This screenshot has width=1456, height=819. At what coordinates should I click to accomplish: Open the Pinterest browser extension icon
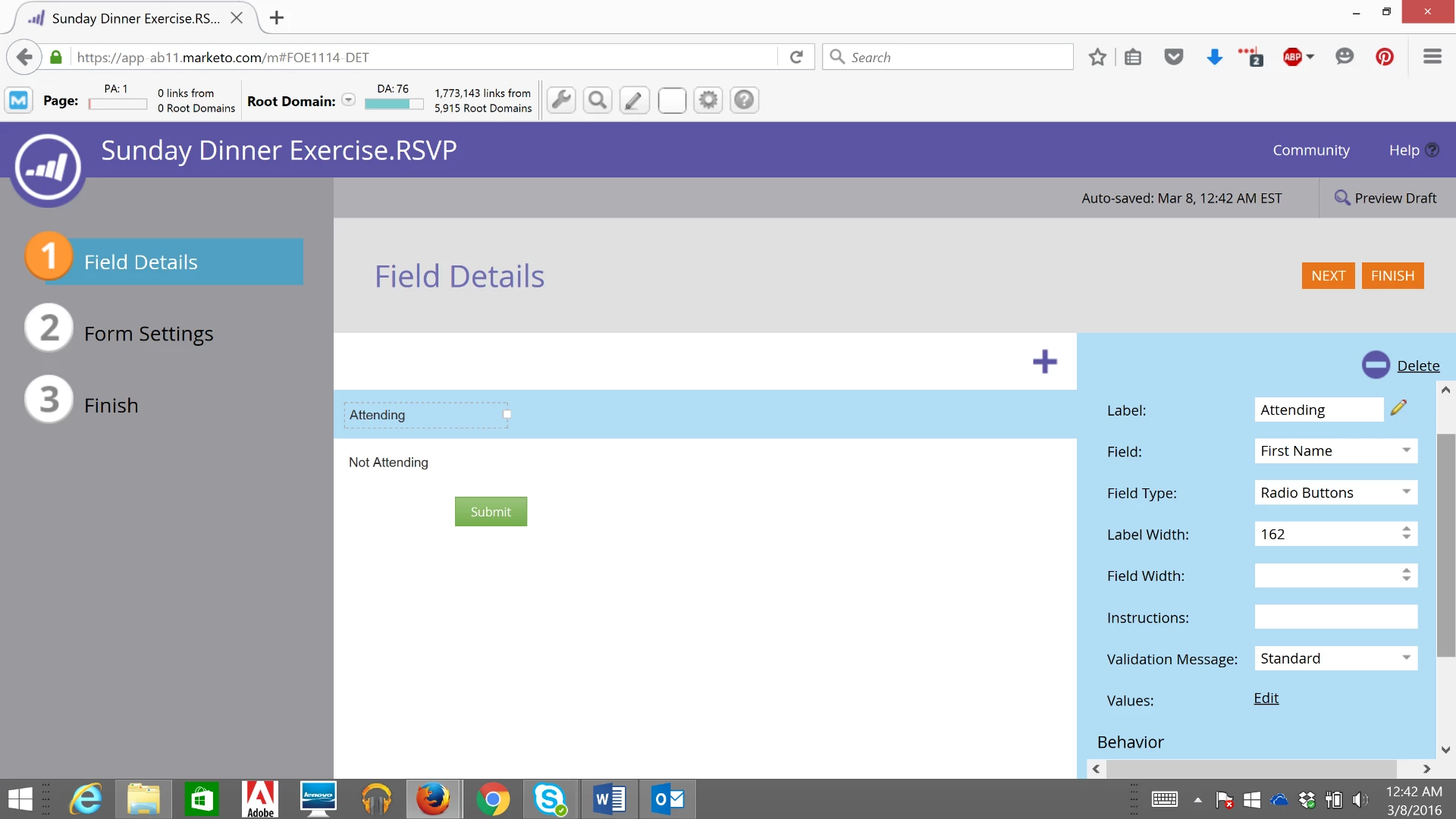(x=1384, y=57)
